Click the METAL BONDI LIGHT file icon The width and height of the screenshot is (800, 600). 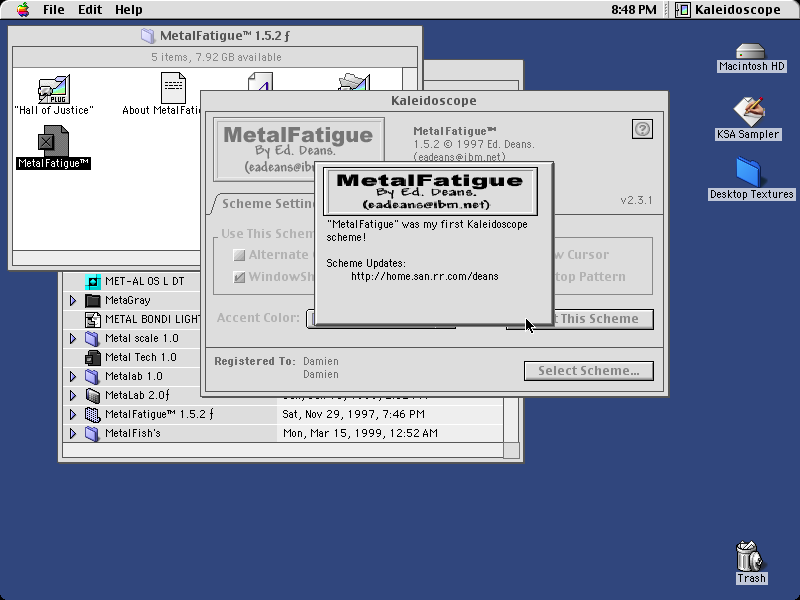pyautogui.click(x=93, y=319)
